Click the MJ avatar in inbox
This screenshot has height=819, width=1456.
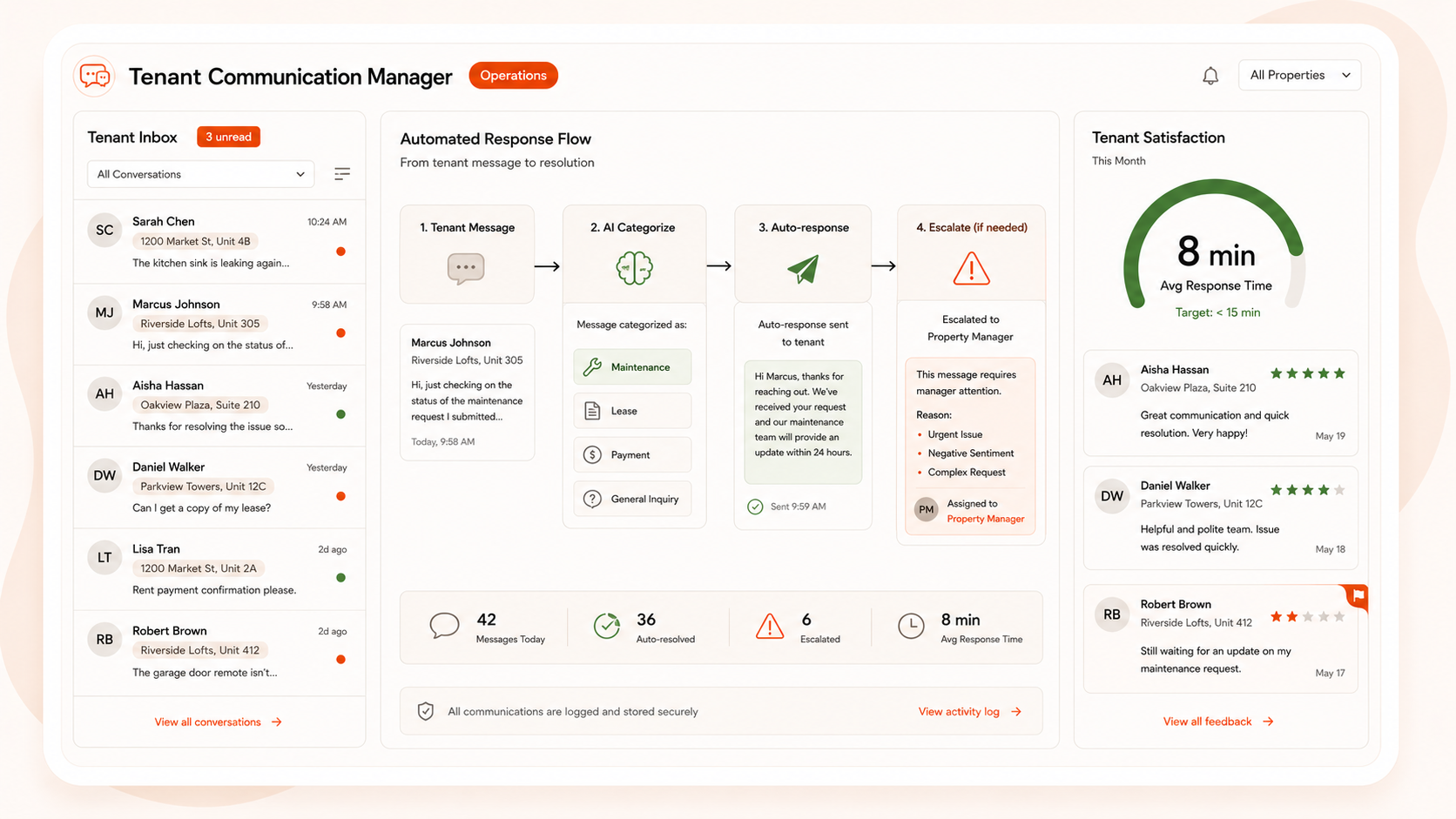[x=104, y=312]
